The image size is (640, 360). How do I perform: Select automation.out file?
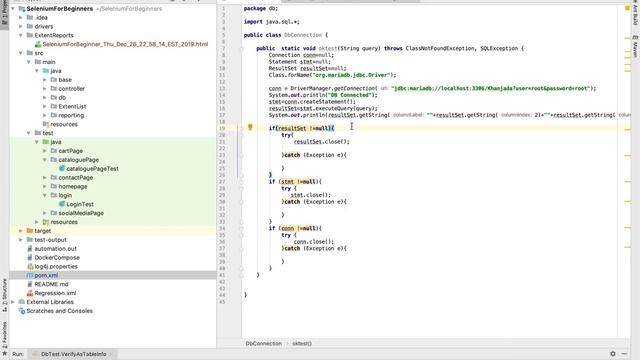(x=56, y=249)
